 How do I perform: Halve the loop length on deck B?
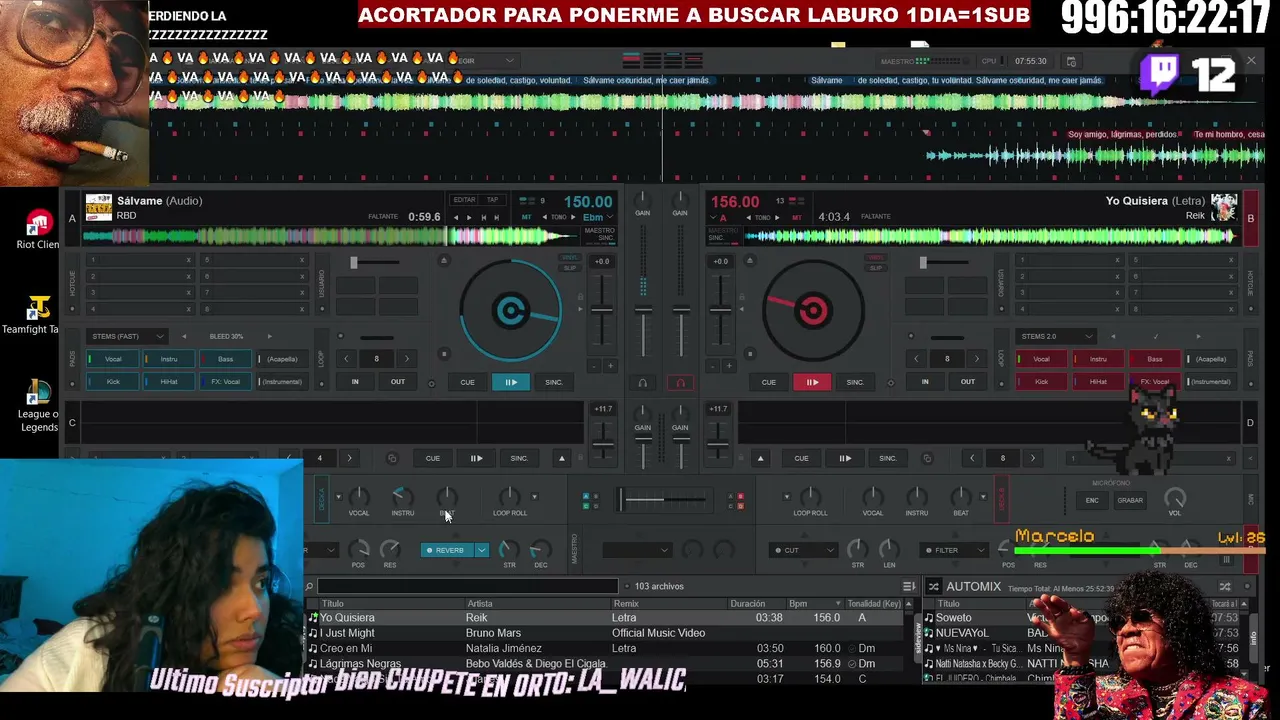click(916, 359)
